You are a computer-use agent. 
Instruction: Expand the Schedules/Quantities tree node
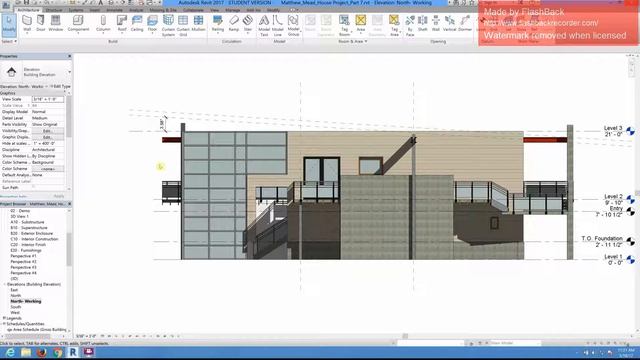[x=4, y=324]
